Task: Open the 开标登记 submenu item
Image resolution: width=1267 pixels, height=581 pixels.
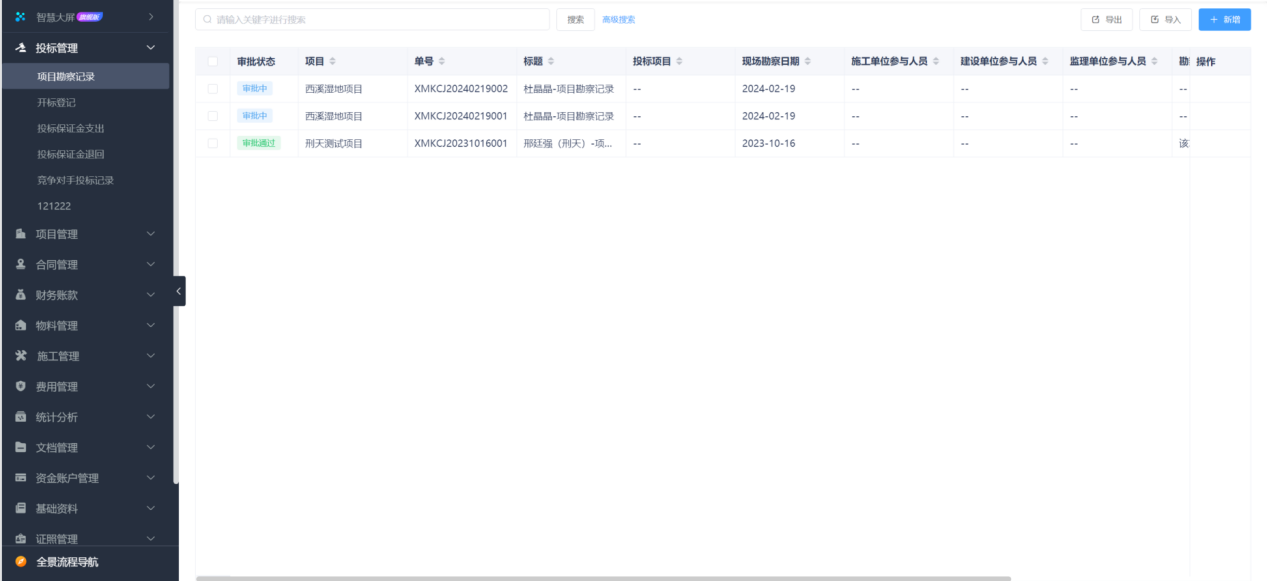Action: [x=57, y=102]
